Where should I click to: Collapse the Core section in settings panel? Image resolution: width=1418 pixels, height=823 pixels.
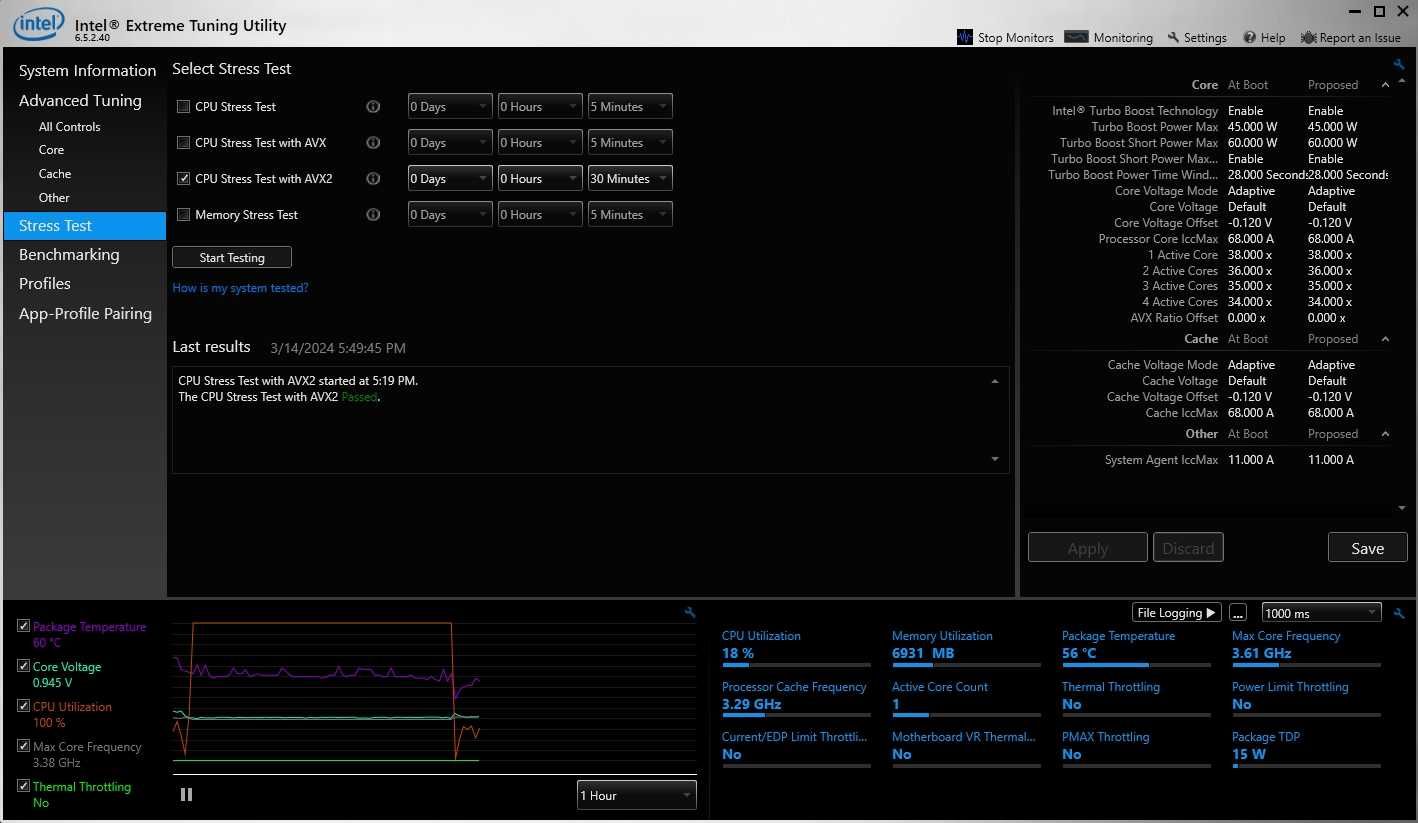pos(1385,85)
